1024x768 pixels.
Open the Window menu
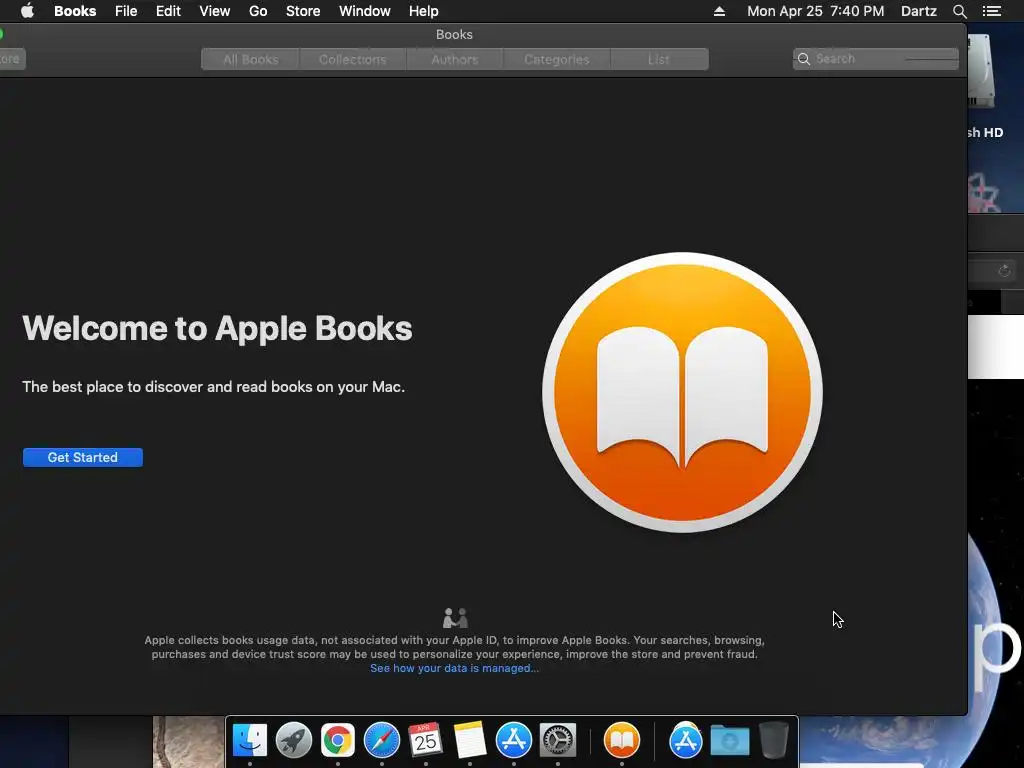364,11
